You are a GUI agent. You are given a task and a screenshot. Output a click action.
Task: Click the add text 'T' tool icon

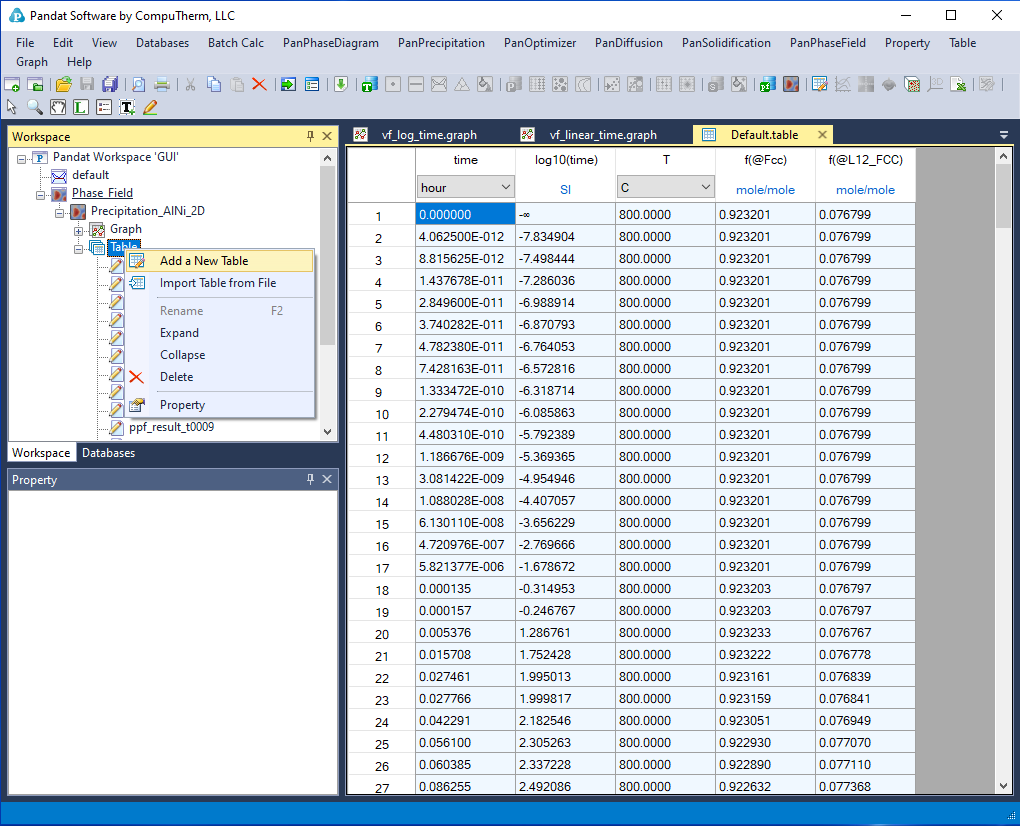127,107
